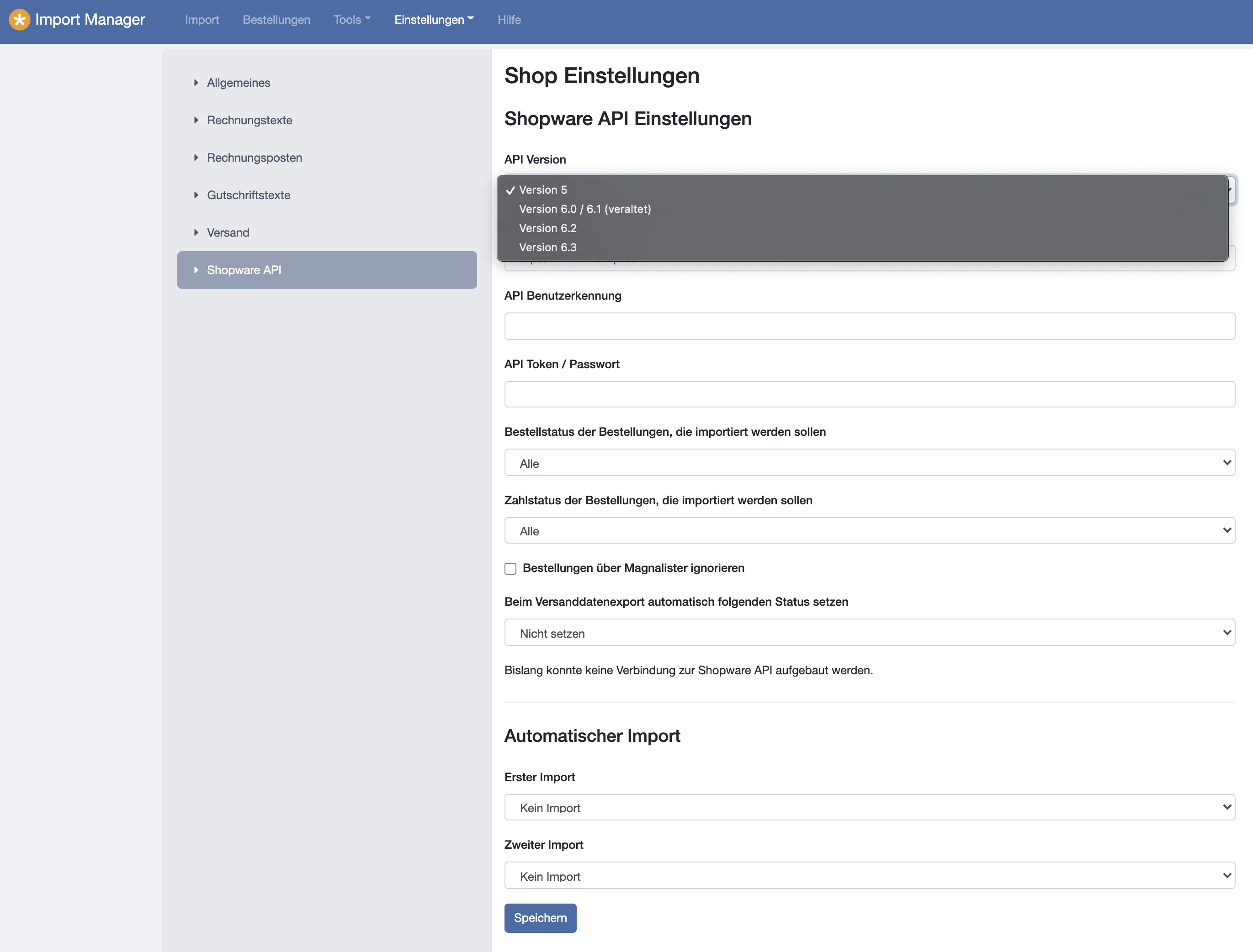Open Gutschriftstexte settings section
The height and width of the screenshot is (952, 1253).
[x=327, y=195]
